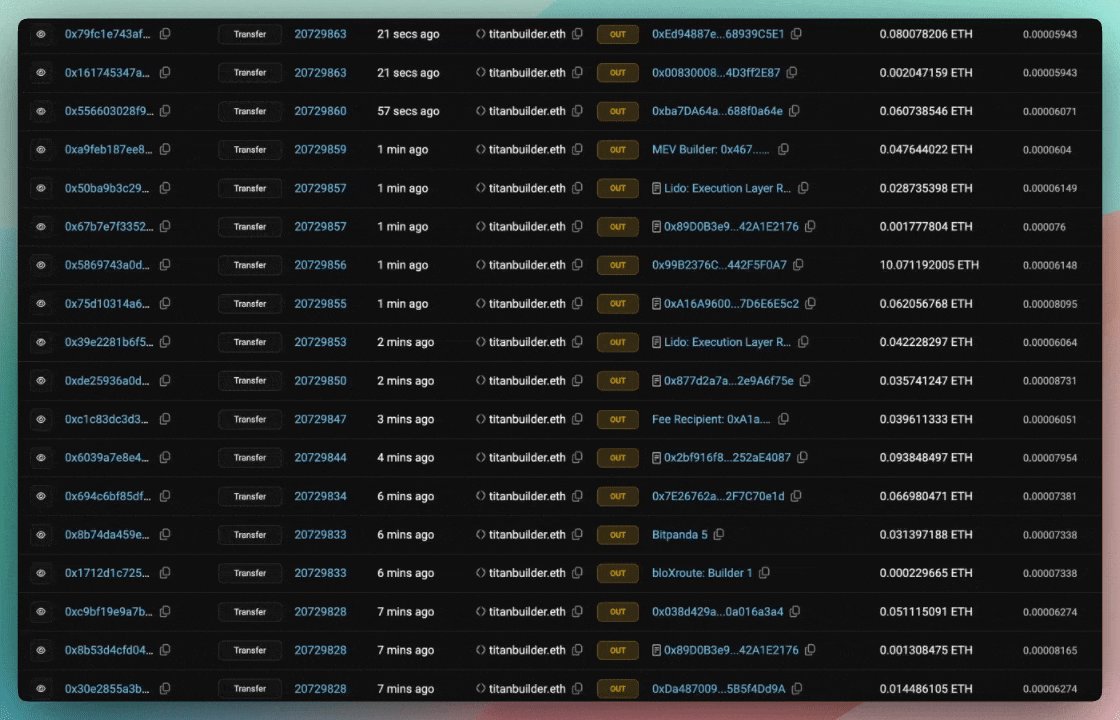1120x720 pixels.
Task: Open transaction 0x8b53d4cfd04 details
Action: click(109, 650)
